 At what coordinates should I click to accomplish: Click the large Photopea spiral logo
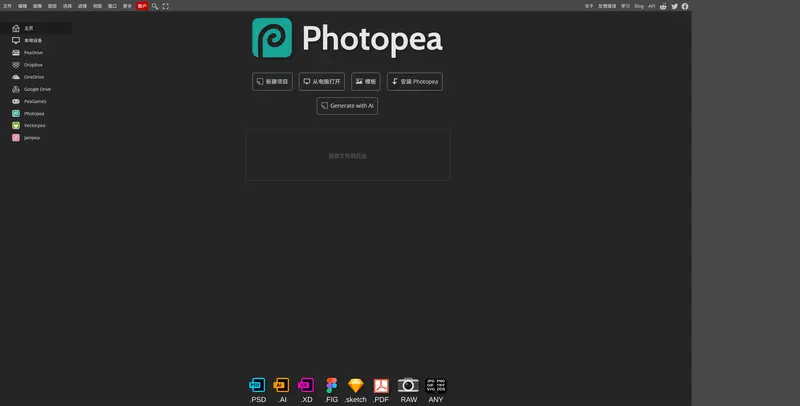point(272,38)
